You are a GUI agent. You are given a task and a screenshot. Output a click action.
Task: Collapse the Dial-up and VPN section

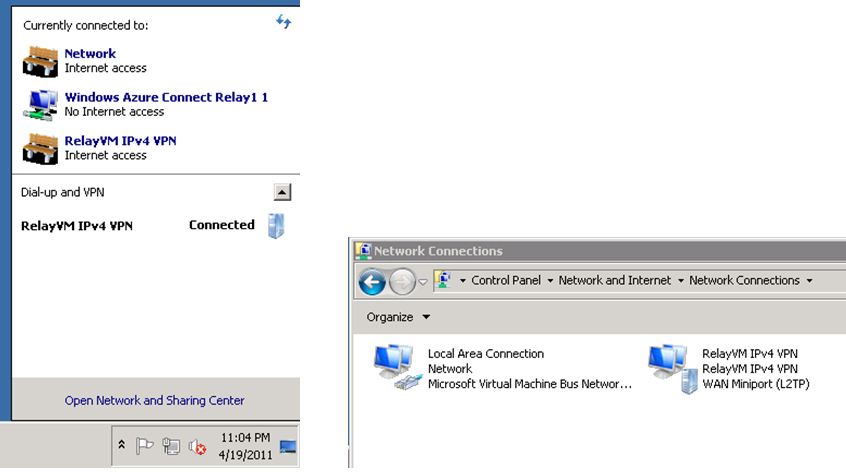(282, 192)
